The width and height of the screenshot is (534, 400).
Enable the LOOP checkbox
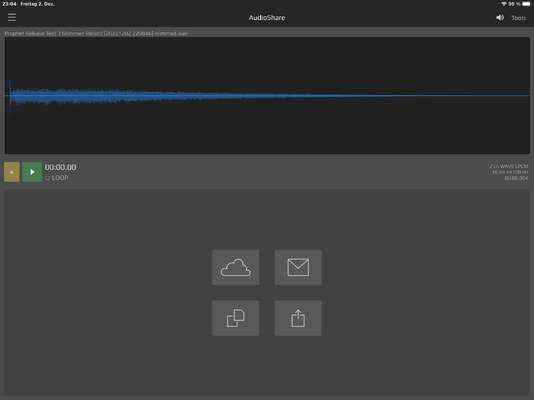point(48,178)
